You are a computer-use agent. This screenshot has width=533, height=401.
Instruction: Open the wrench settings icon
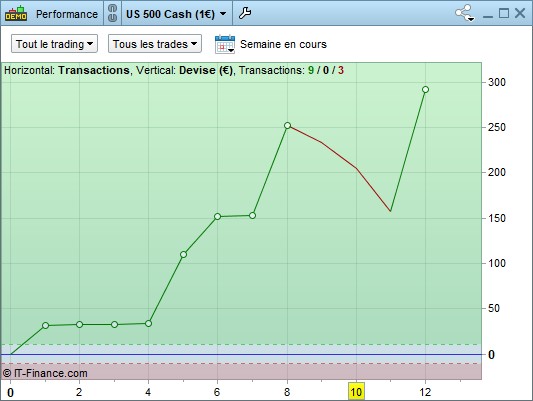click(245, 13)
